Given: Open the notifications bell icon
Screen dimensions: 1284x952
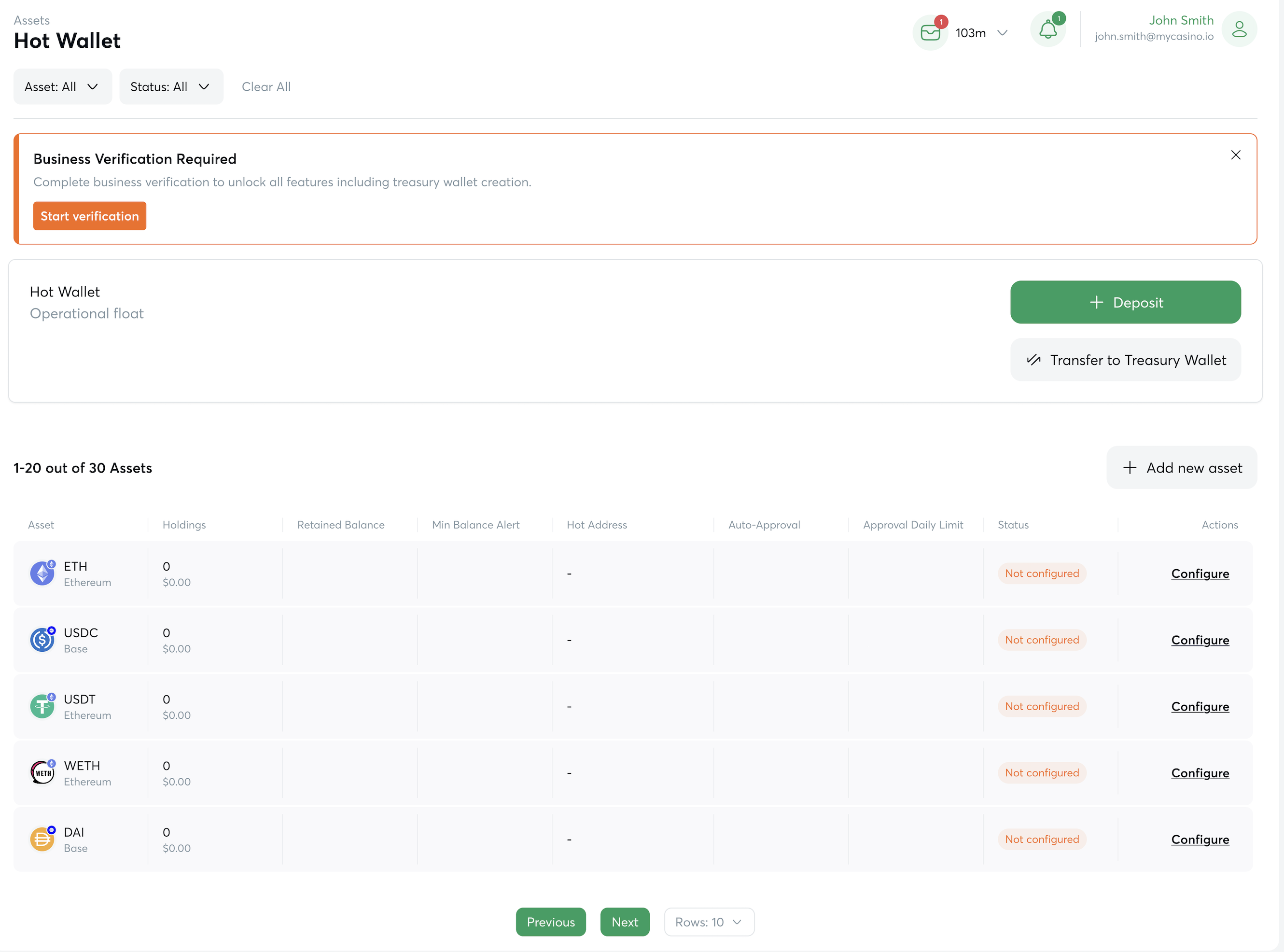Looking at the screenshot, I should point(1047,29).
